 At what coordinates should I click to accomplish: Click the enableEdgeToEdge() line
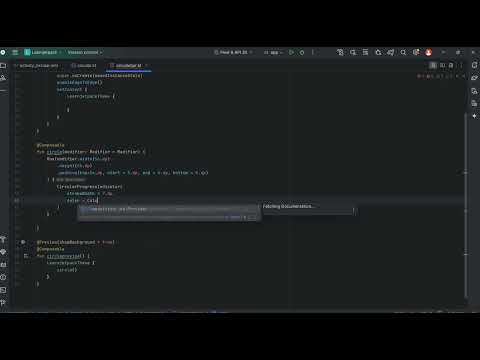[79, 82]
